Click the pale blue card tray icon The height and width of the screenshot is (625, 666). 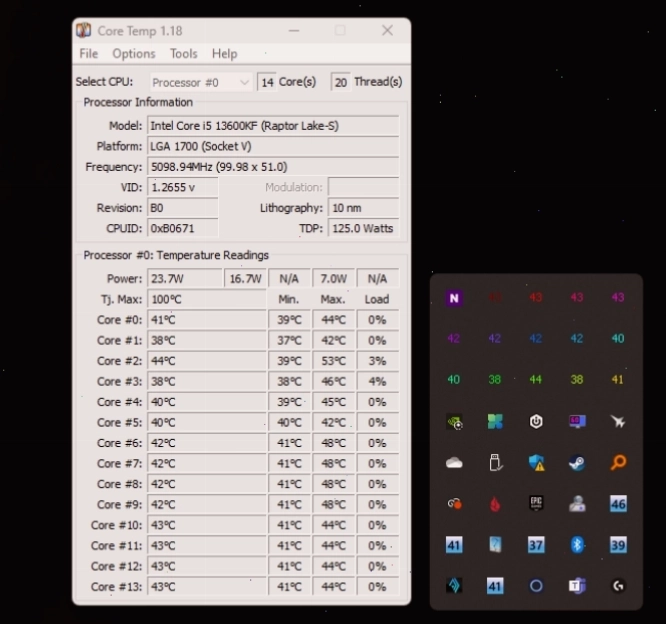pyautogui.click(x=495, y=545)
